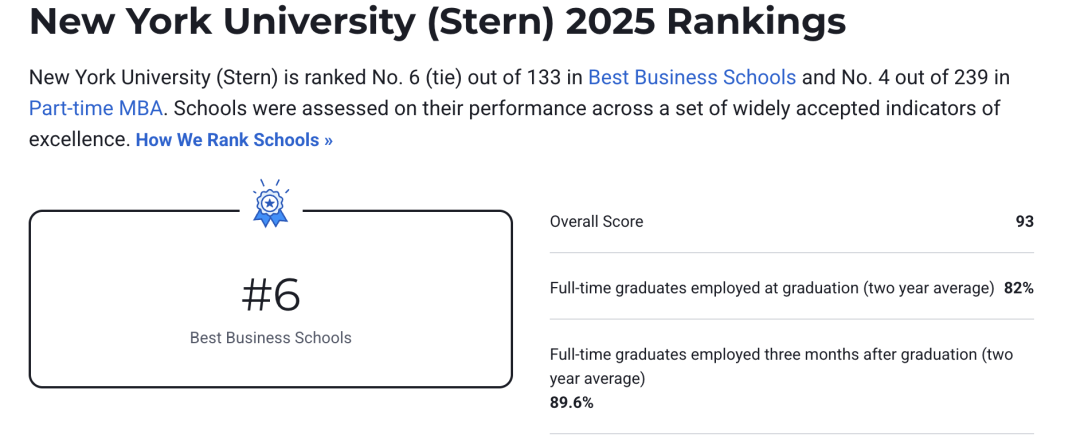
Task: Click the How We Rank Schools link
Action: 234,140
